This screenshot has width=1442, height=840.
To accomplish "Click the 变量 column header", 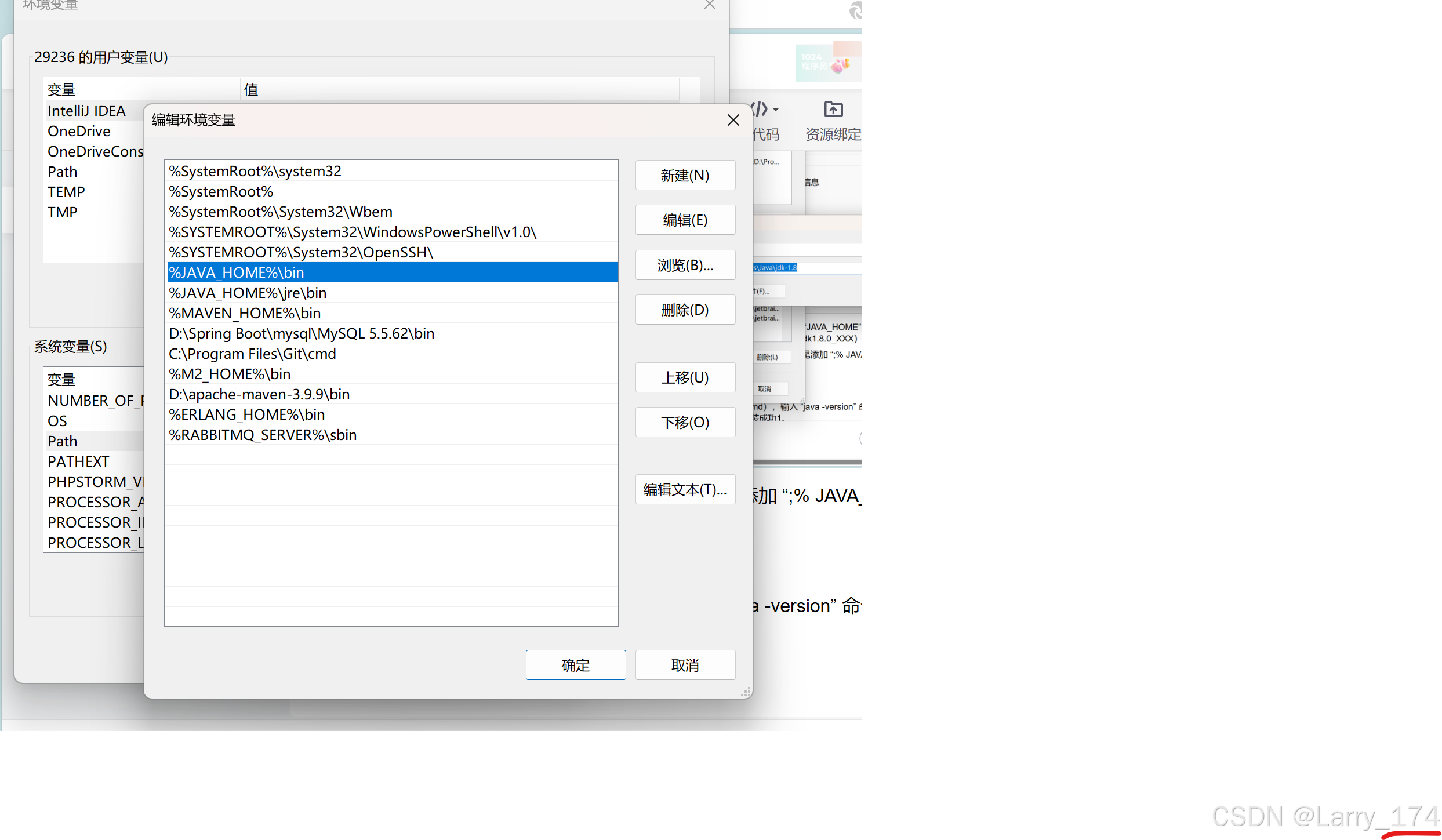I will tap(61, 89).
